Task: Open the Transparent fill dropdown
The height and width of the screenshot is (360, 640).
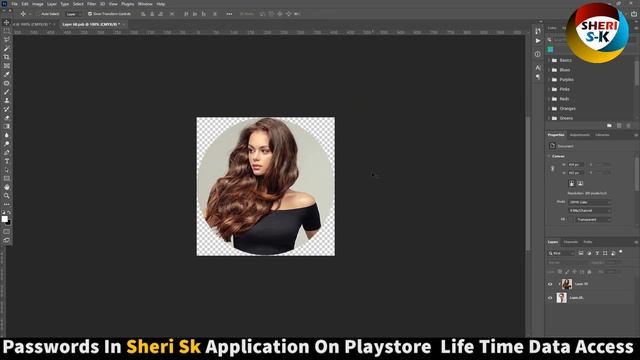Action: pyautogui.click(x=593, y=220)
